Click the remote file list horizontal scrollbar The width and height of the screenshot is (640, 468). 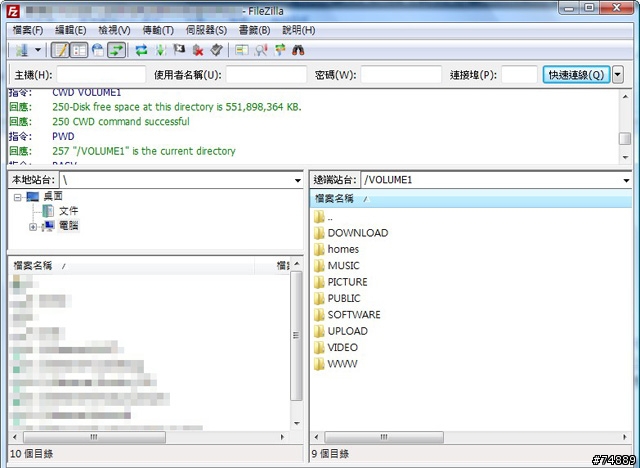point(384,437)
